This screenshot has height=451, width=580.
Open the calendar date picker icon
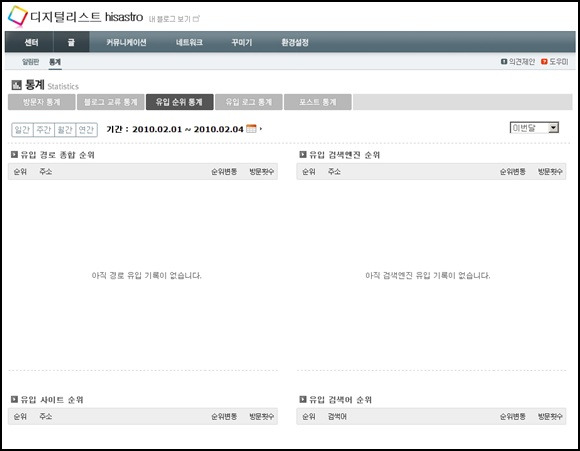tap(251, 128)
